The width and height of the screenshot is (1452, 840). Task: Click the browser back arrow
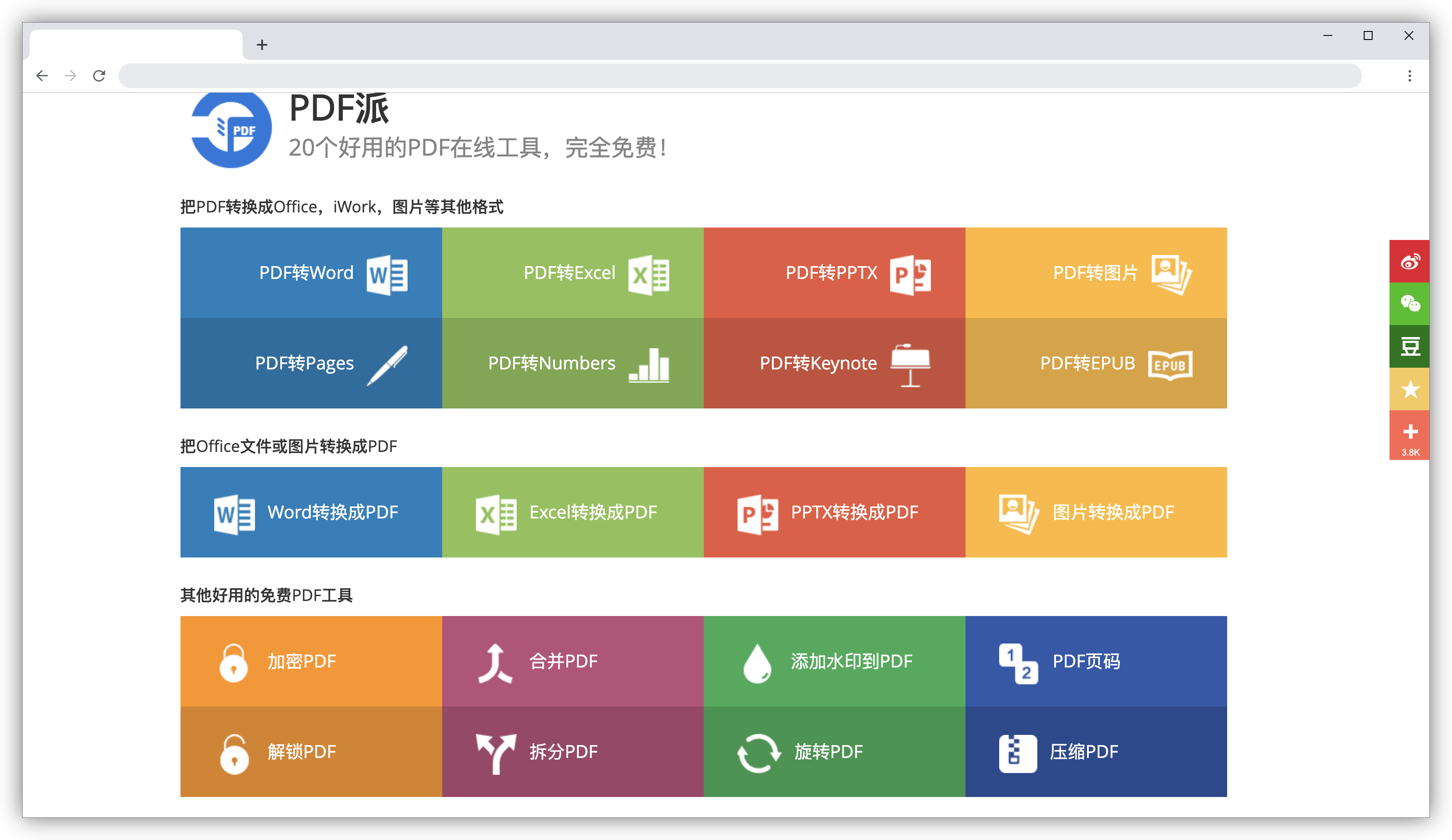[x=42, y=76]
